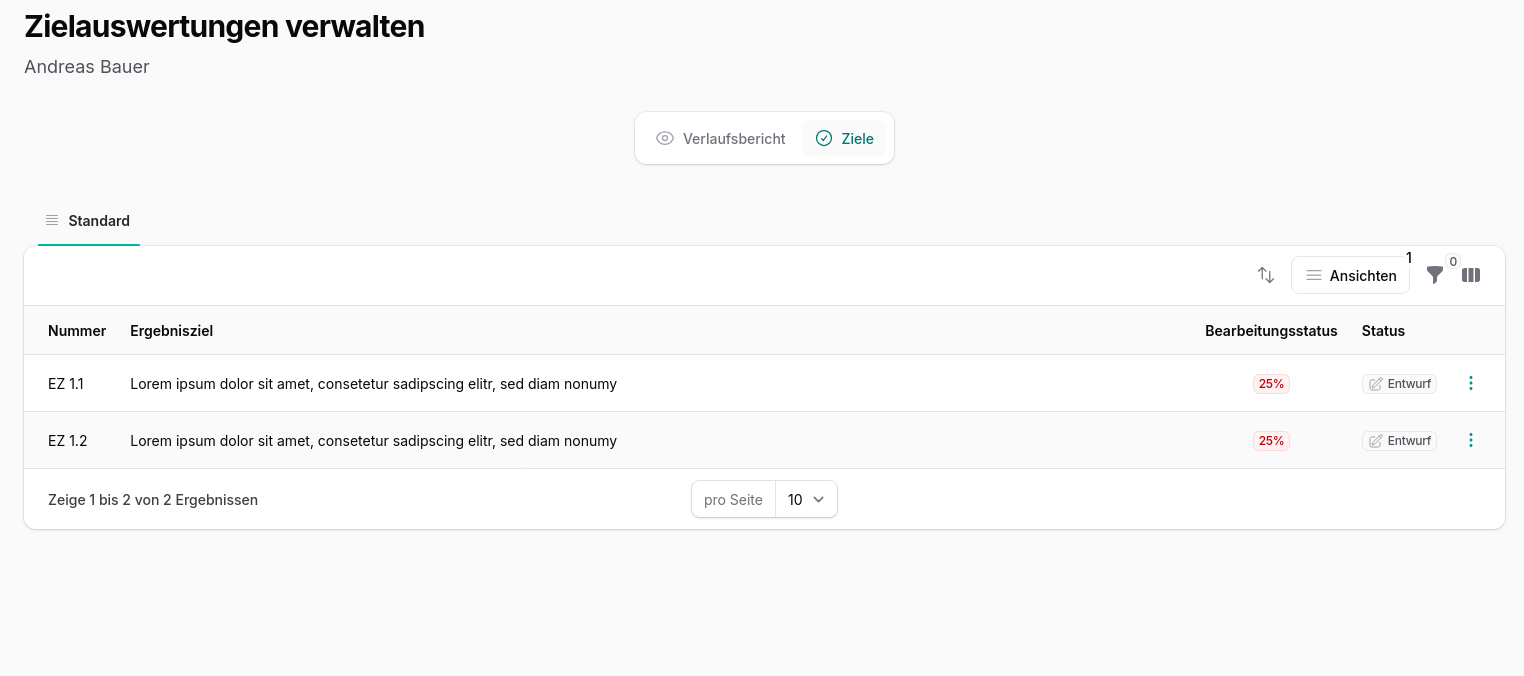This screenshot has width=1524, height=676.
Task: Select the EZ 1.2 results goal text
Action: [373, 440]
